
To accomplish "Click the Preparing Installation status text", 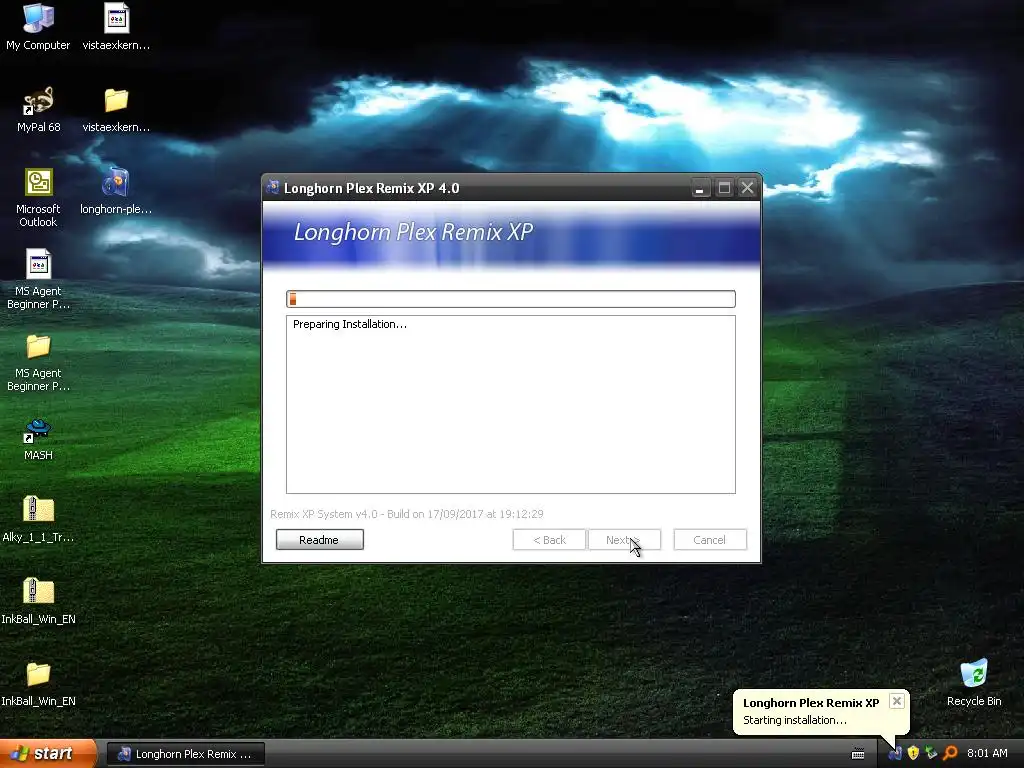I will point(349,324).
